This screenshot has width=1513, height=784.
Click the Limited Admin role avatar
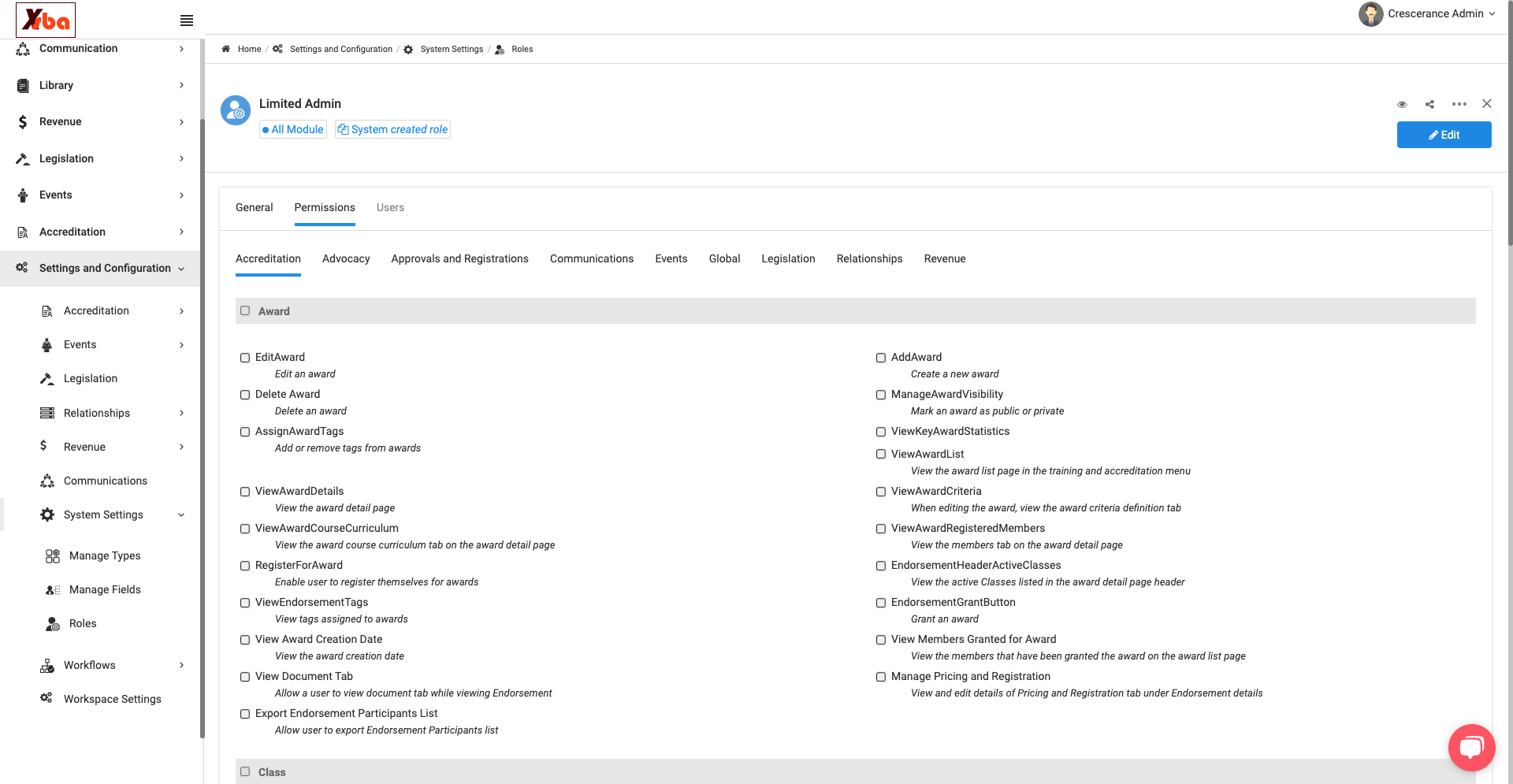pos(236,110)
